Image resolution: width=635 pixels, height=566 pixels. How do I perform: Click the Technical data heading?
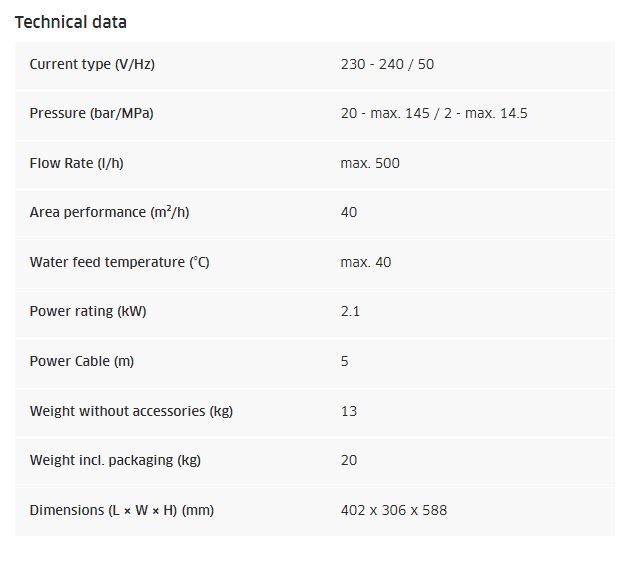pos(71,22)
